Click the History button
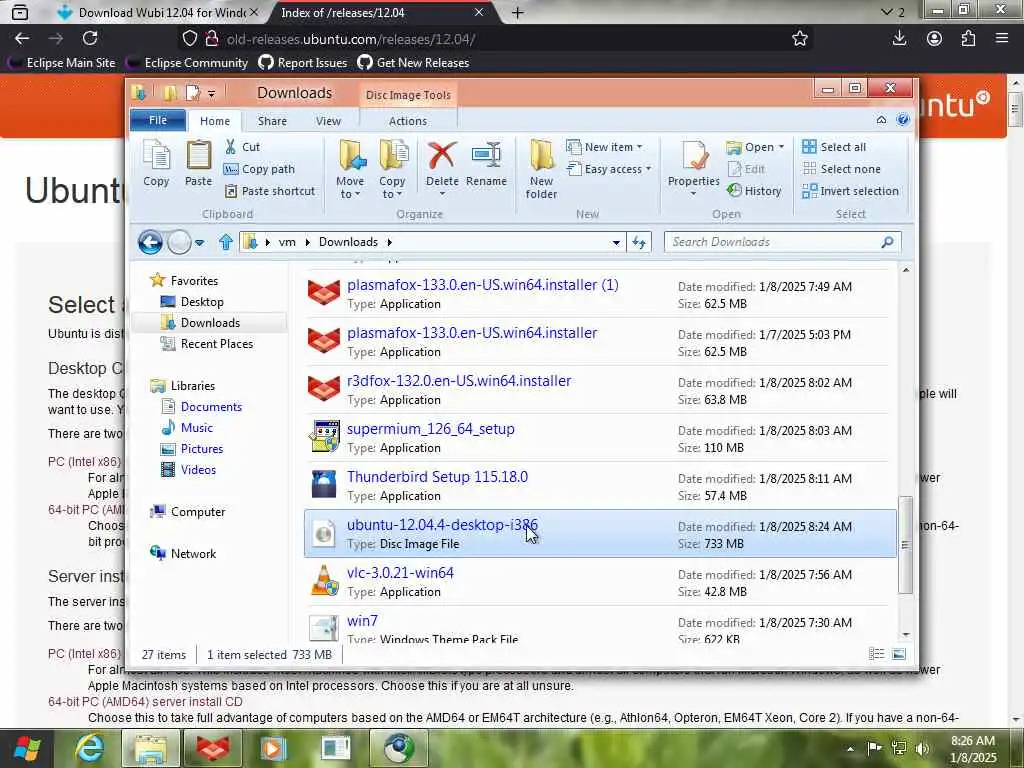The height and width of the screenshot is (768, 1024). [x=754, y=191]
